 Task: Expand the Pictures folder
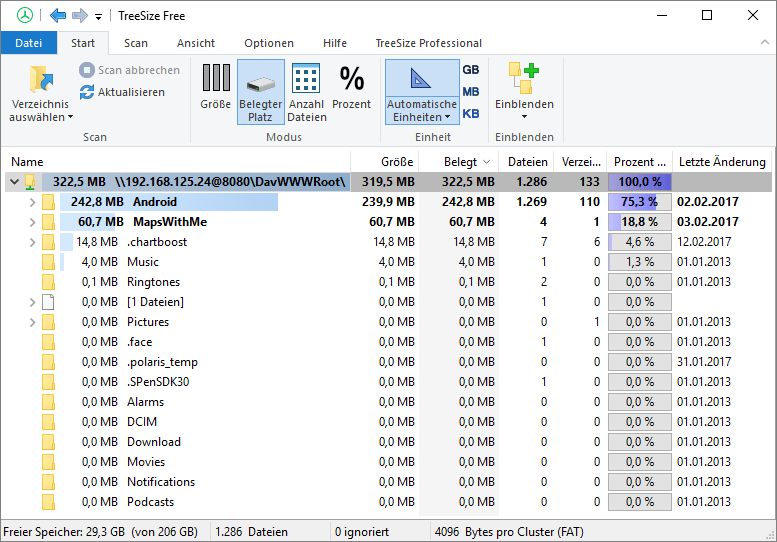coord(32,322)
